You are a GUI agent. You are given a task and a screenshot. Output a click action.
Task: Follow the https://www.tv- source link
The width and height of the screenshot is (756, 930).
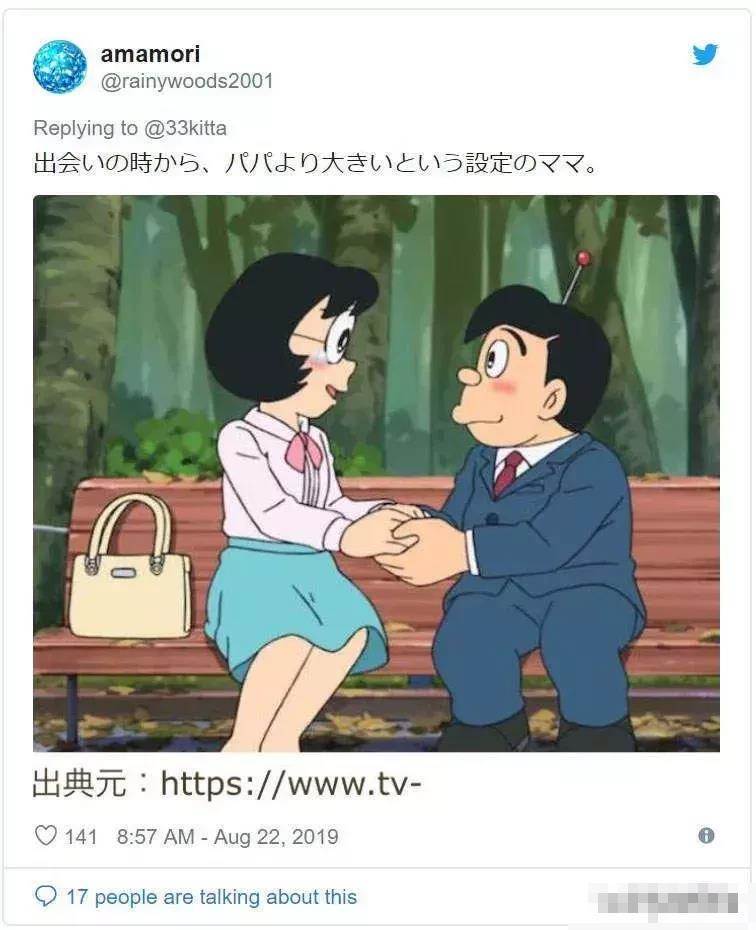pyautogui.click(x=291, y=784)
